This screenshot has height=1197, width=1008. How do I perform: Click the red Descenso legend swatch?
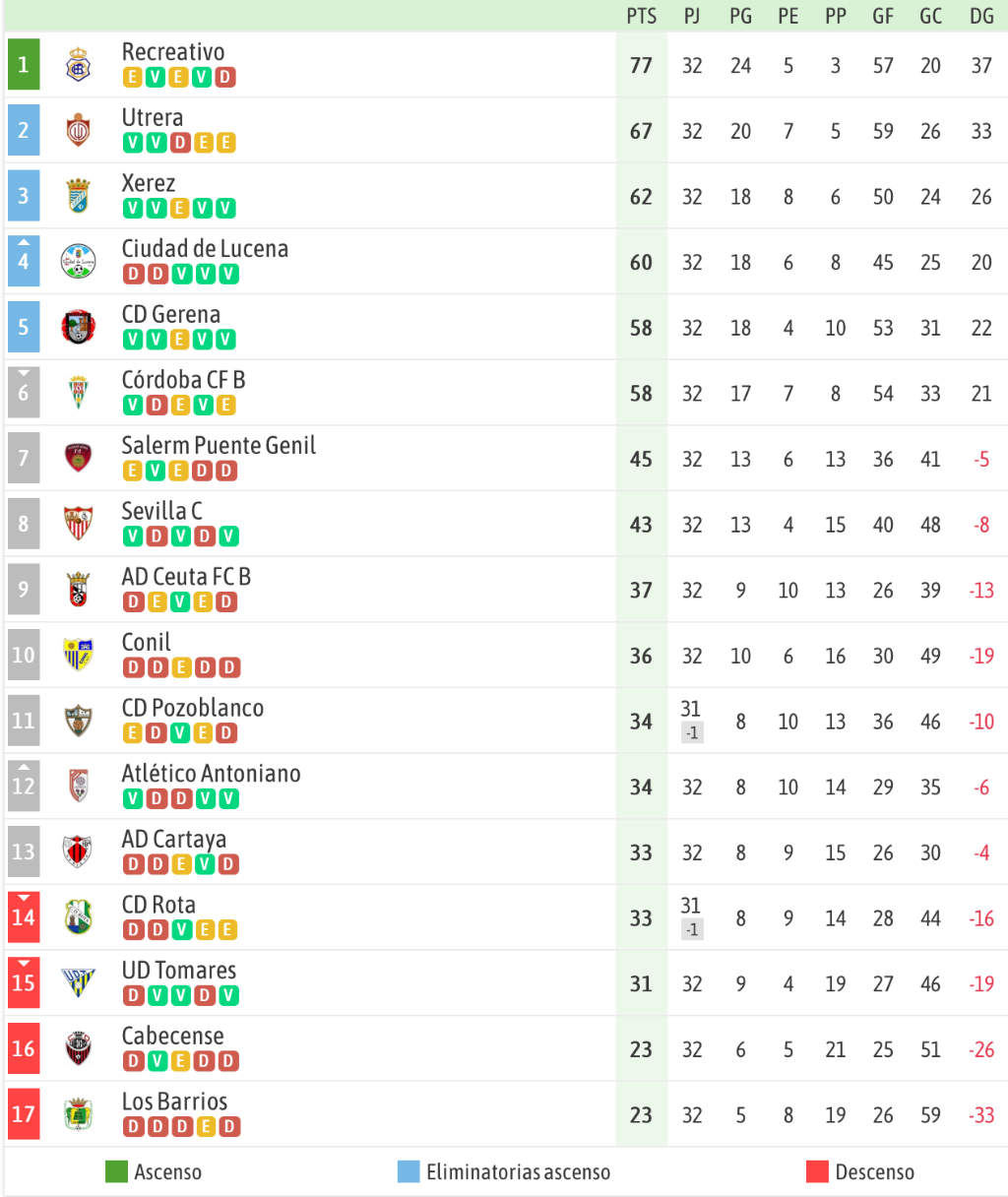[817, 1171]
